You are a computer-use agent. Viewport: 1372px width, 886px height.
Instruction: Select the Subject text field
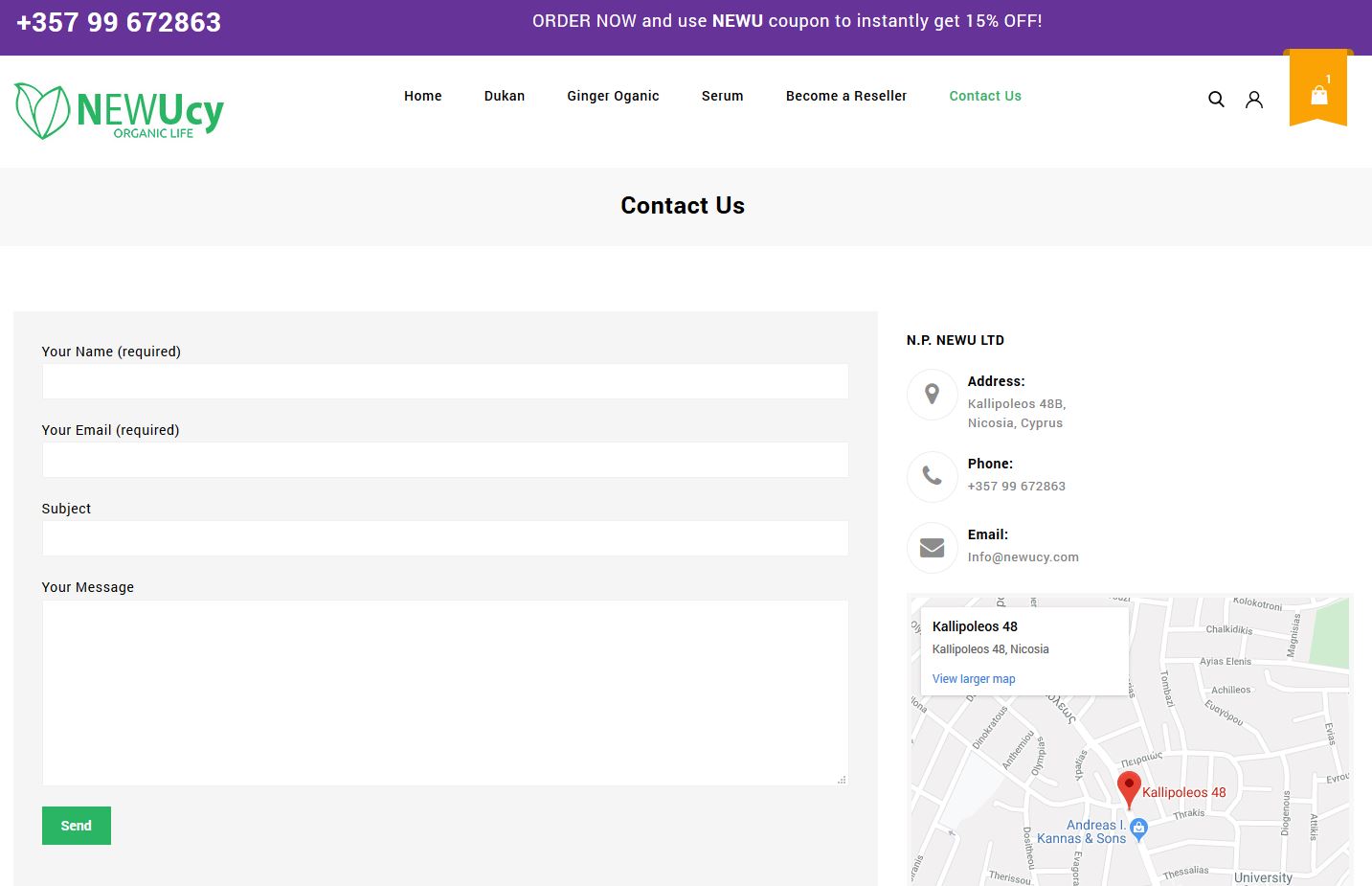tap(445, 538)
